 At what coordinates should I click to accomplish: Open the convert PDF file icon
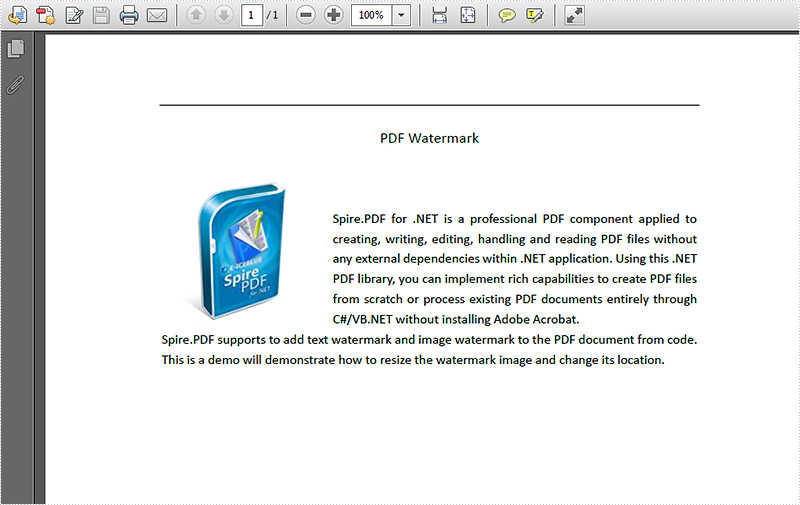(45, 15)
